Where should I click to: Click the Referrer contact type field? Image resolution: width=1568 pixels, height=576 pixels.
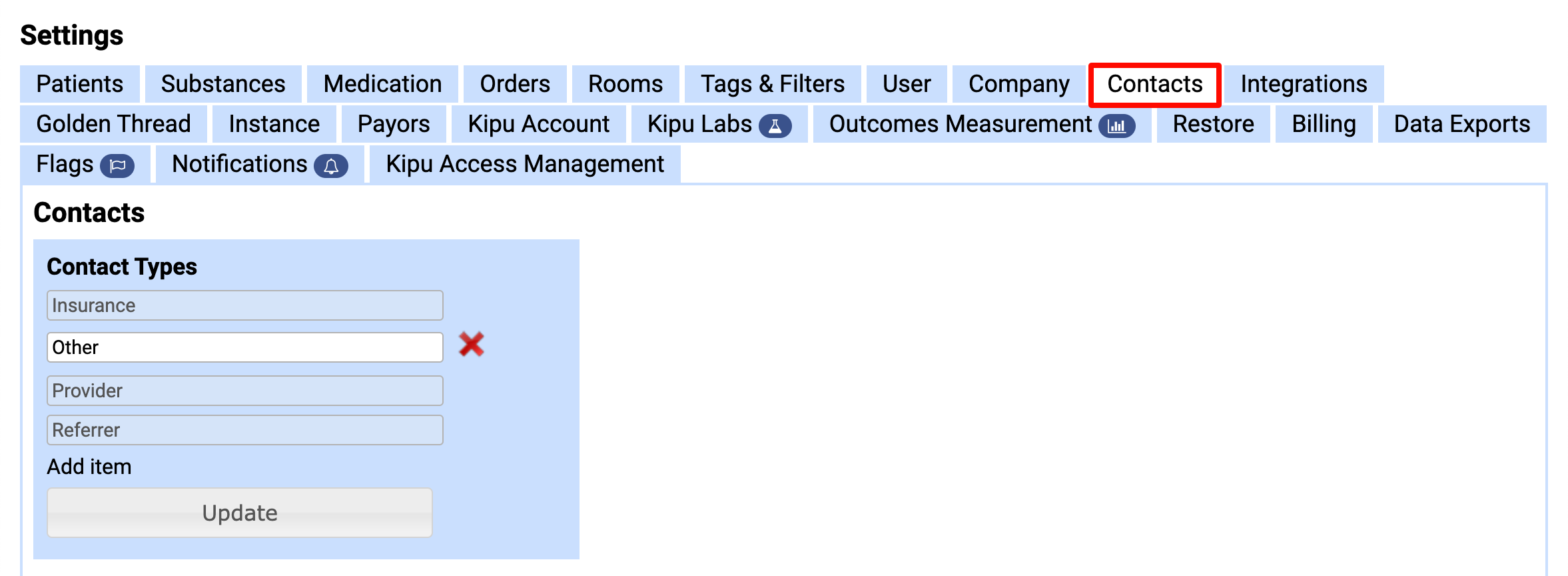click(244, 430)
